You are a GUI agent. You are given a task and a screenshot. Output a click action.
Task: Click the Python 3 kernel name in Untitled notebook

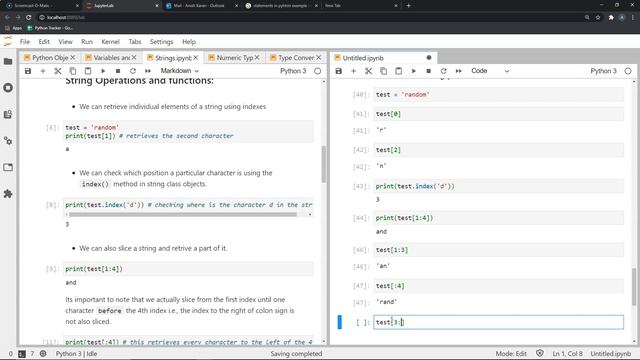point(603,71)
